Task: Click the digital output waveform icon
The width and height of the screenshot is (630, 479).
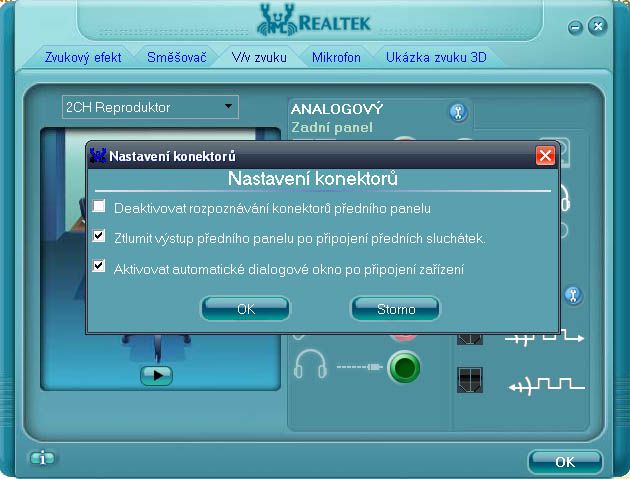Action: tap(544, 337)
